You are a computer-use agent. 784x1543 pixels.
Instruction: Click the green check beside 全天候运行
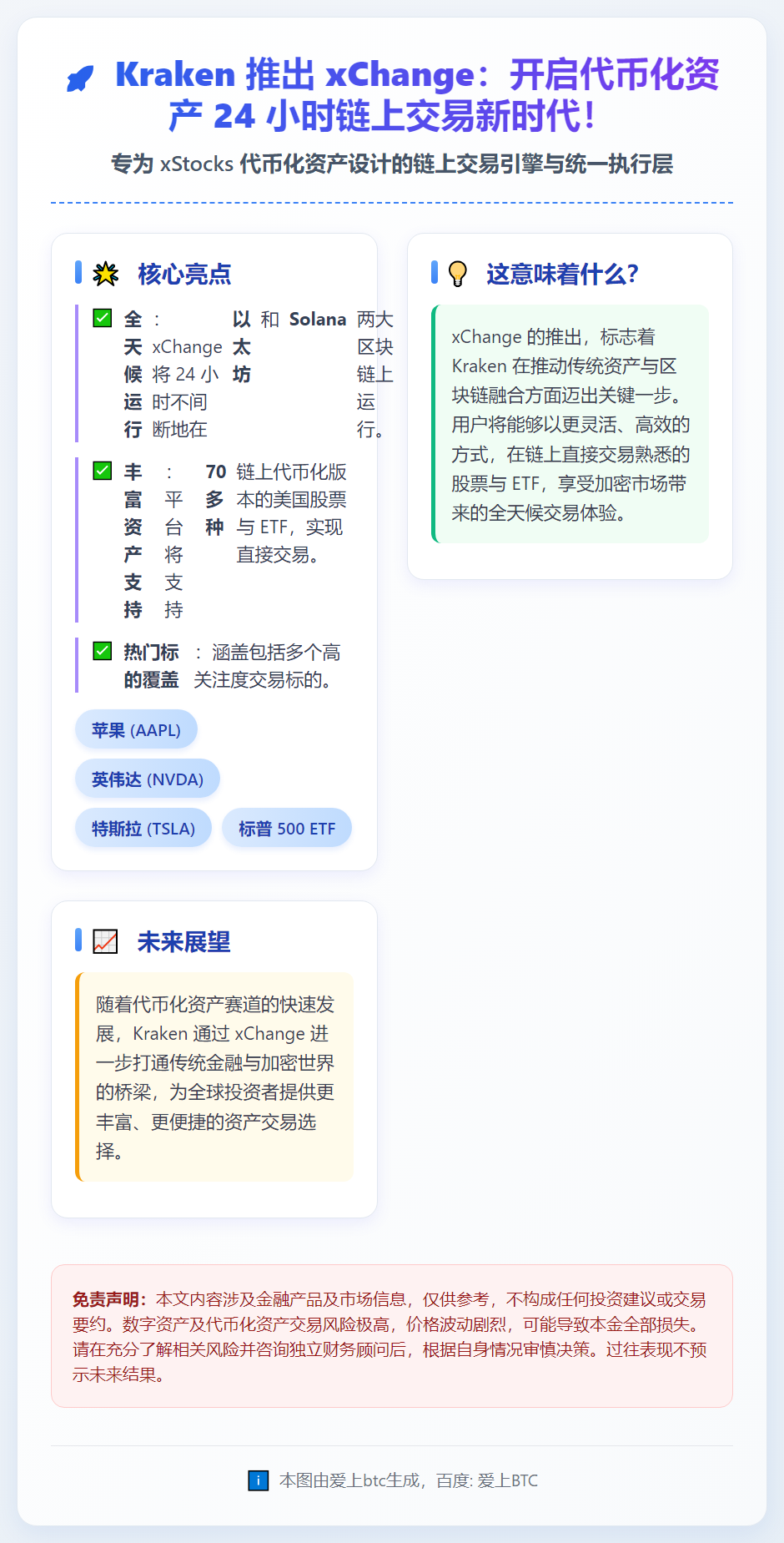coord(102,318)
